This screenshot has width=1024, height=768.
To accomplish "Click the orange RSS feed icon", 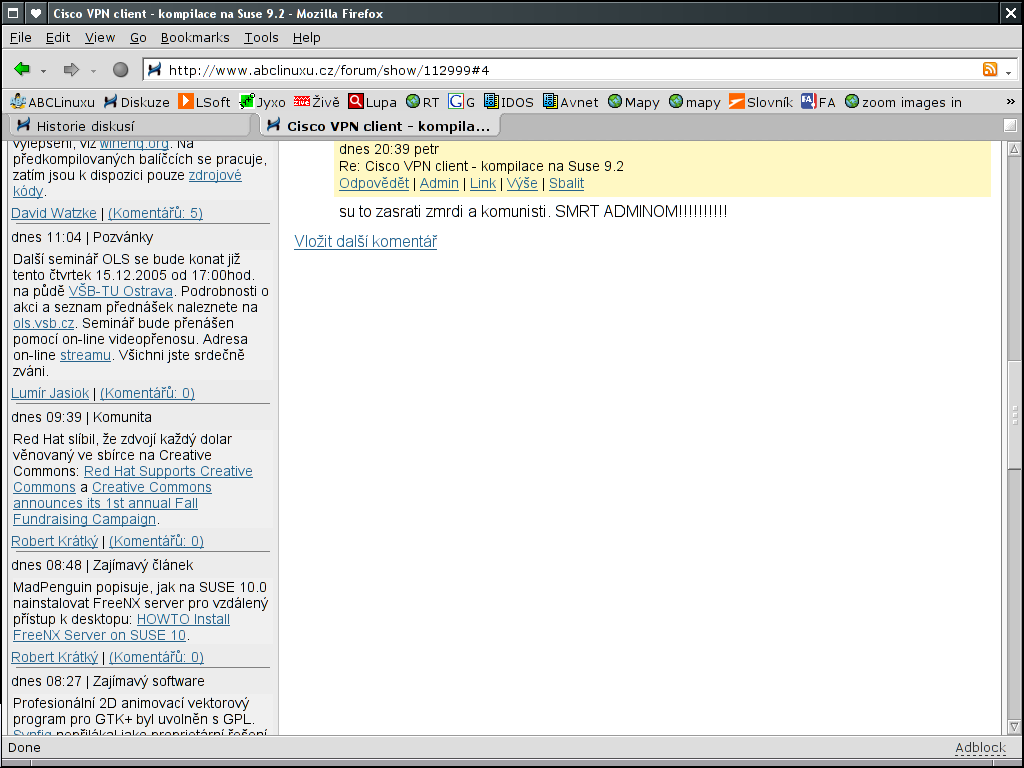I will 990,70.
